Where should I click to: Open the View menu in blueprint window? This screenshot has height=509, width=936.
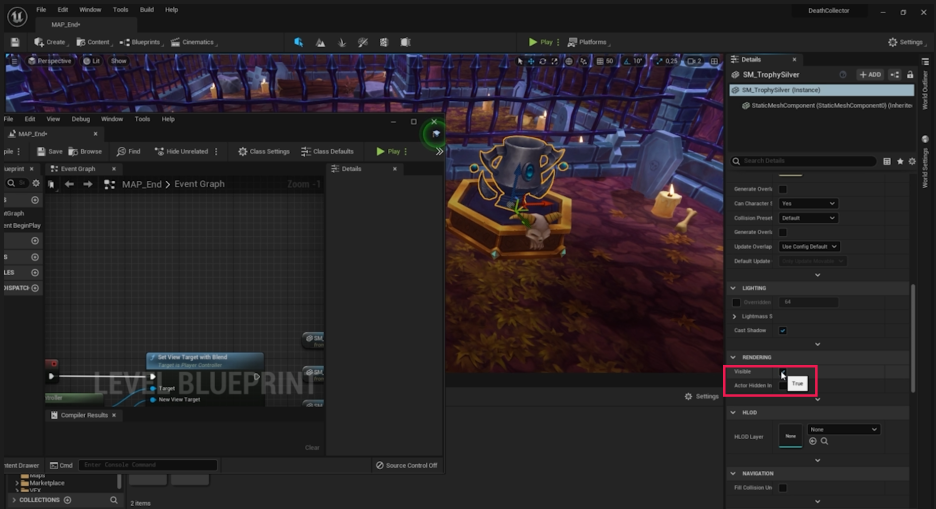click(x=53, y=119)
